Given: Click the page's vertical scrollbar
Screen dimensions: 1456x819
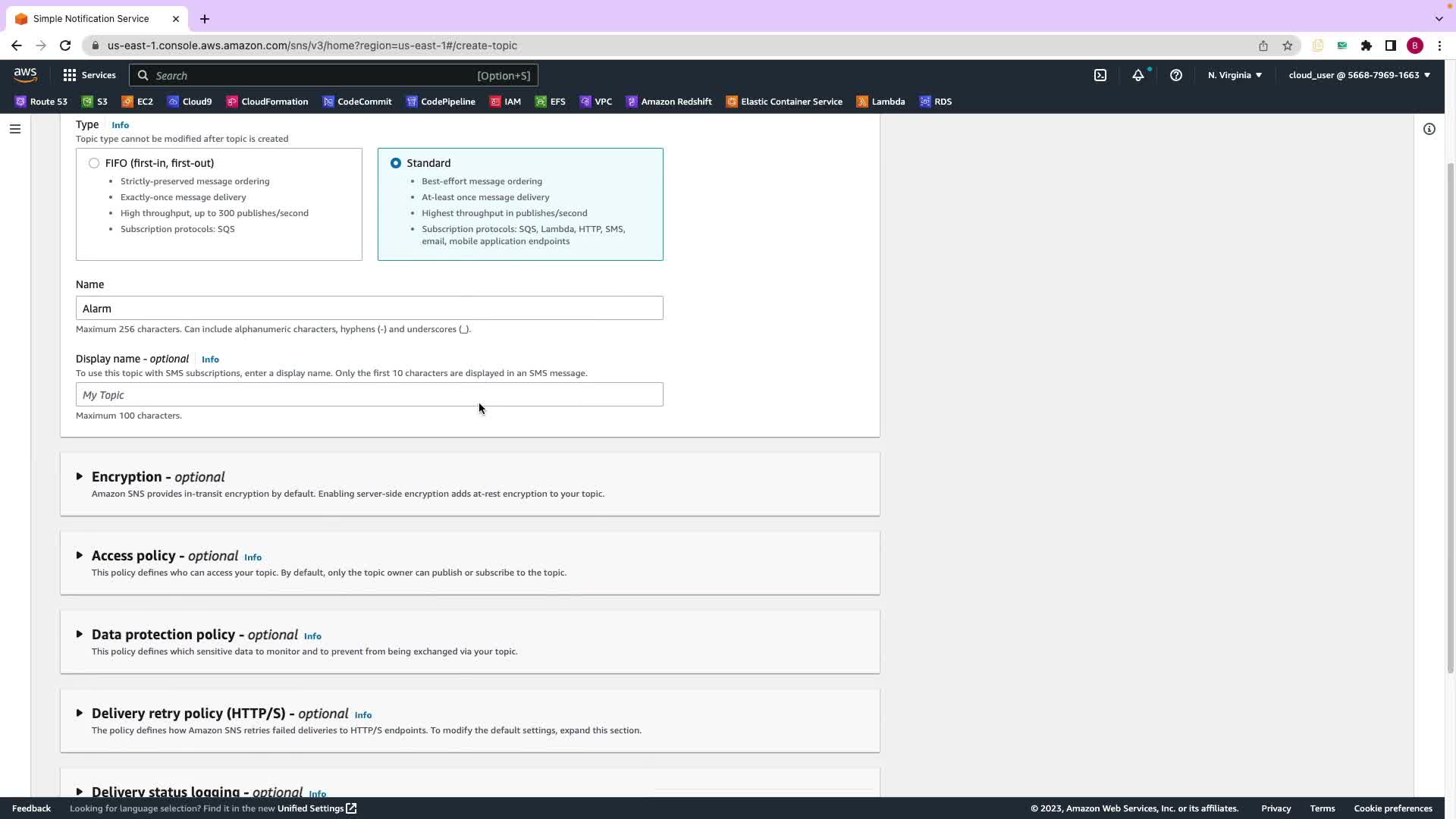Looking at the screenshot, I should click(1450, 417).
